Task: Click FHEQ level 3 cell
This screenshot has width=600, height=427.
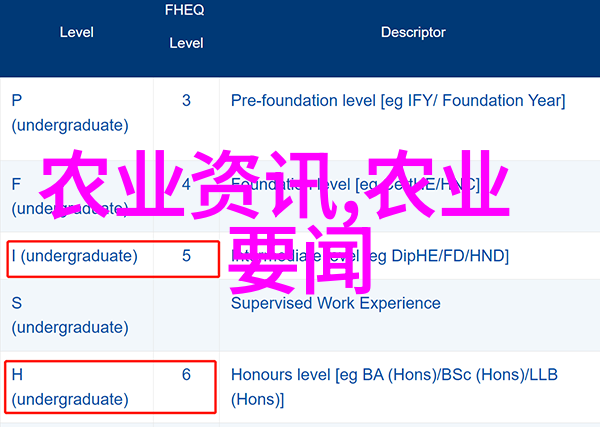Action: click(x=186, y=101)
